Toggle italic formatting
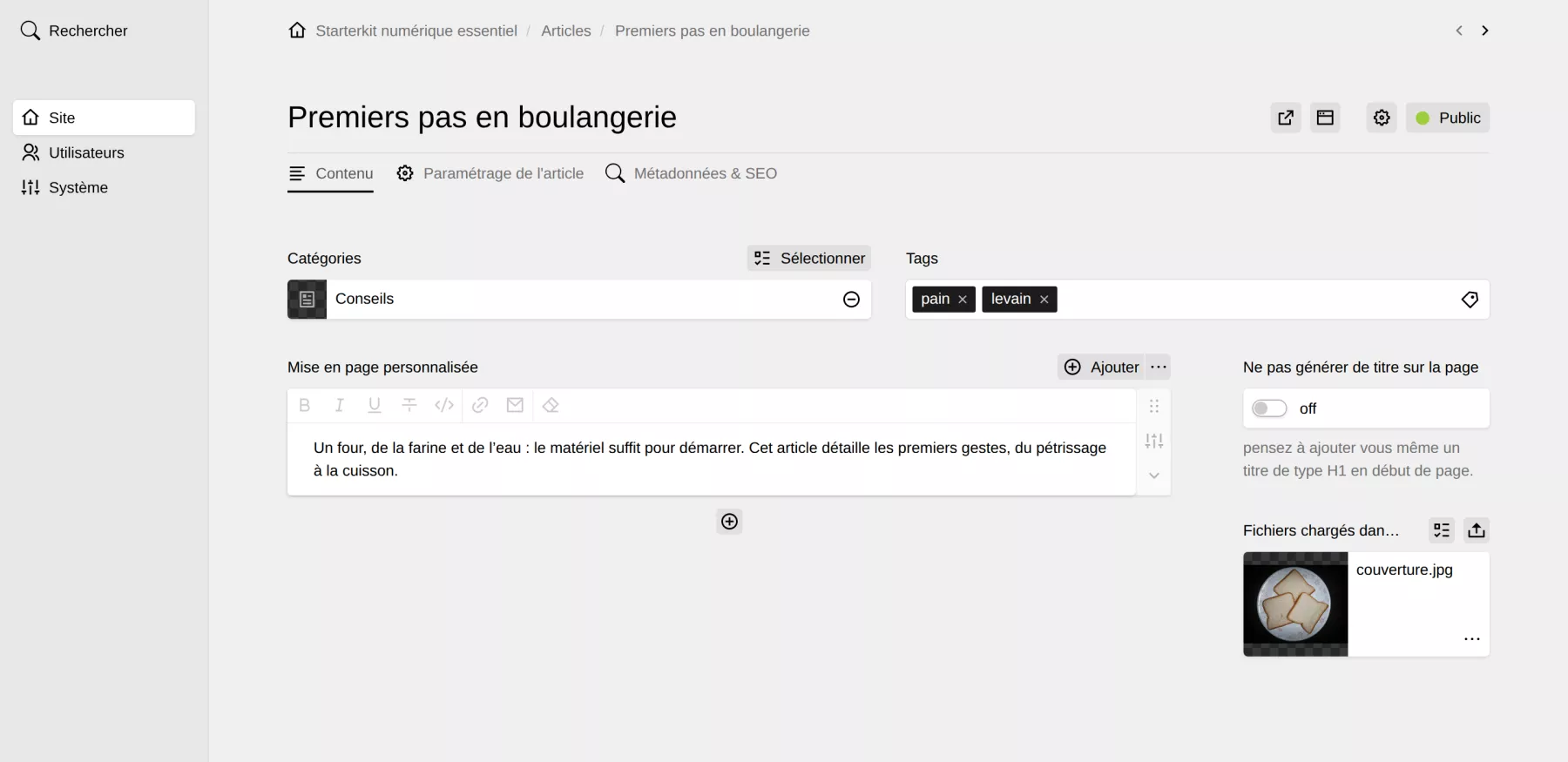 pyautogui.click(x=339, y=405)
